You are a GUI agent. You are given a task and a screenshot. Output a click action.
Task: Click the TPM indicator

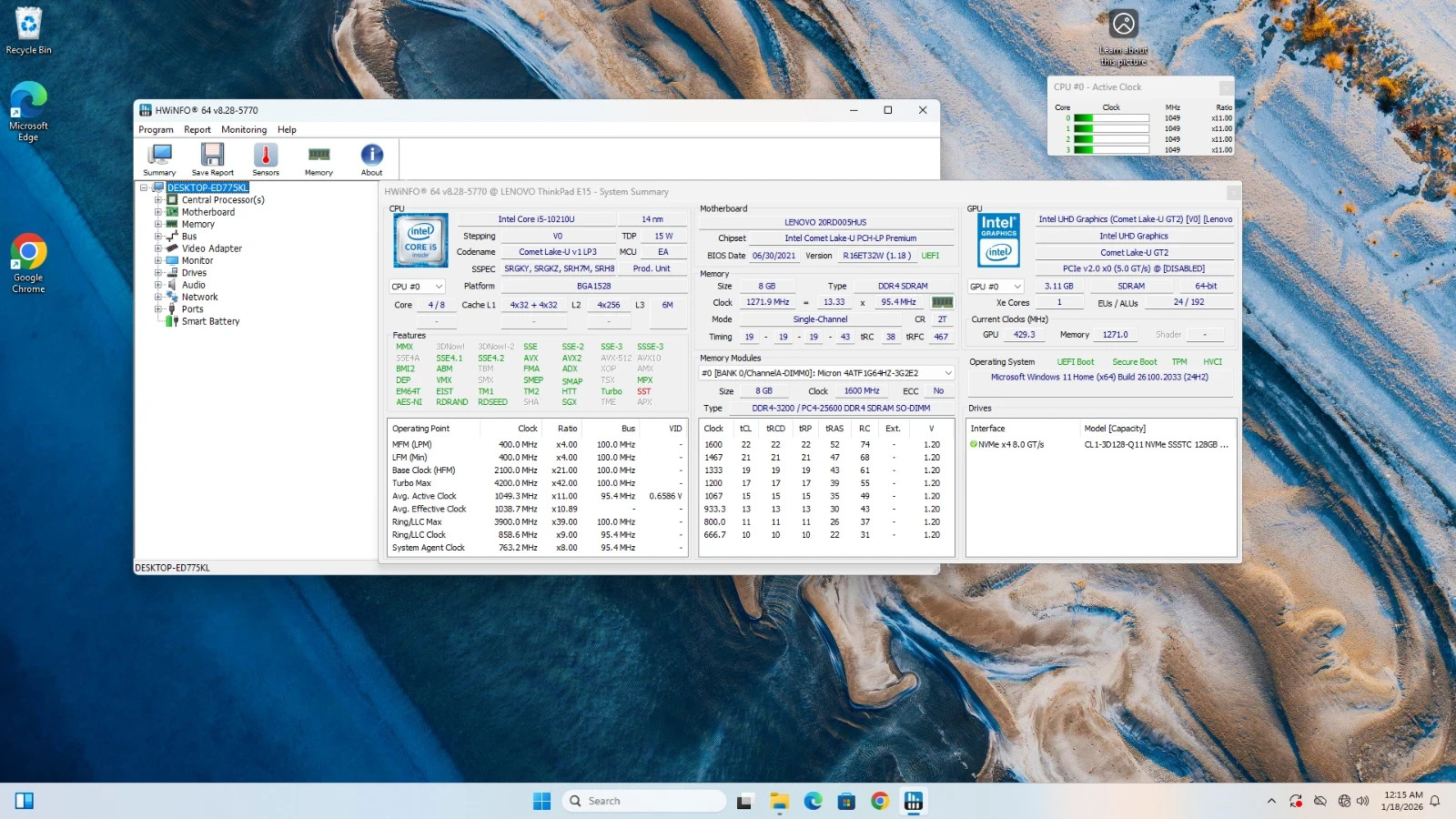(1179, 362)
